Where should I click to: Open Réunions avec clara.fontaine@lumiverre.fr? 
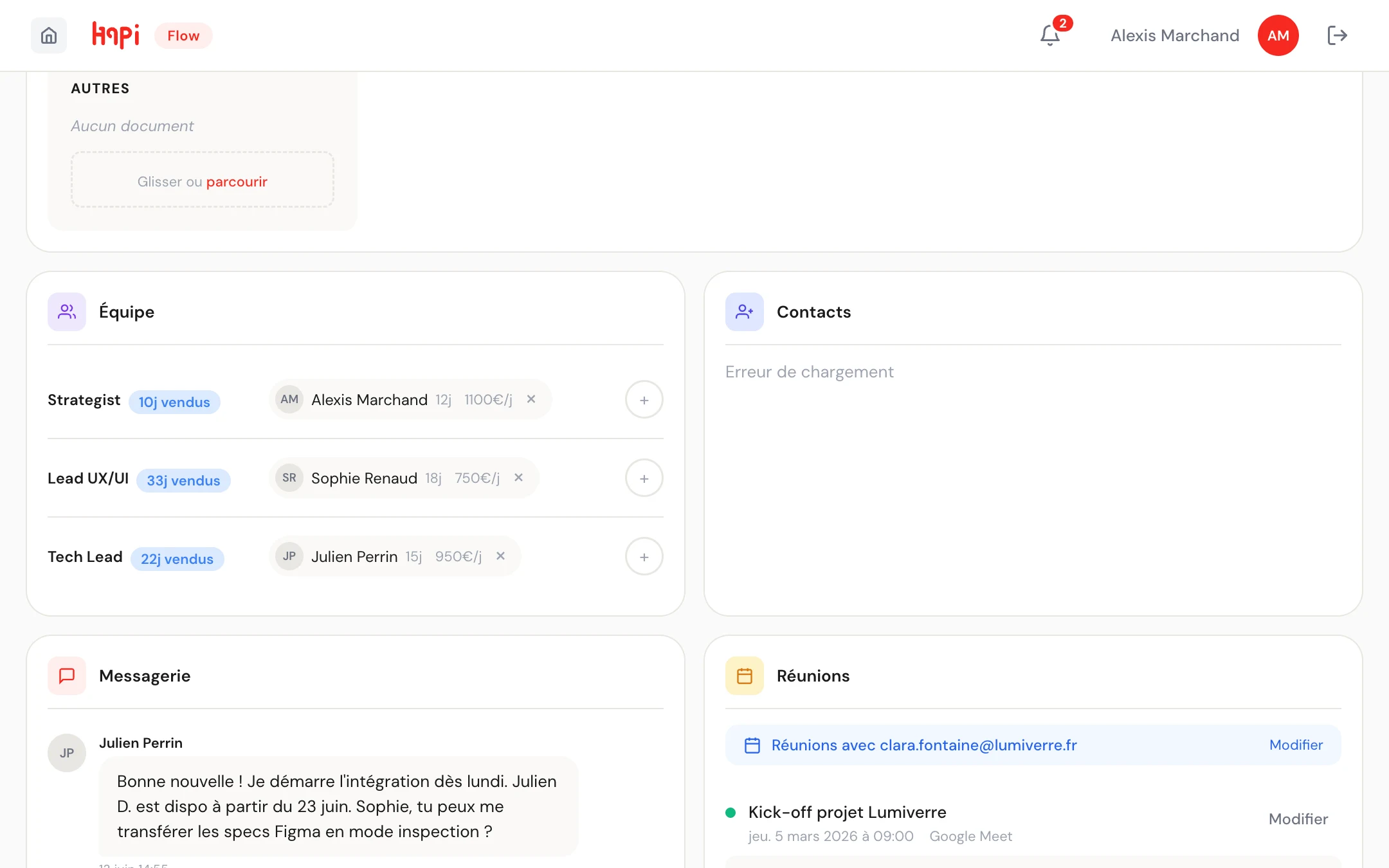click(x=924, y=745)
